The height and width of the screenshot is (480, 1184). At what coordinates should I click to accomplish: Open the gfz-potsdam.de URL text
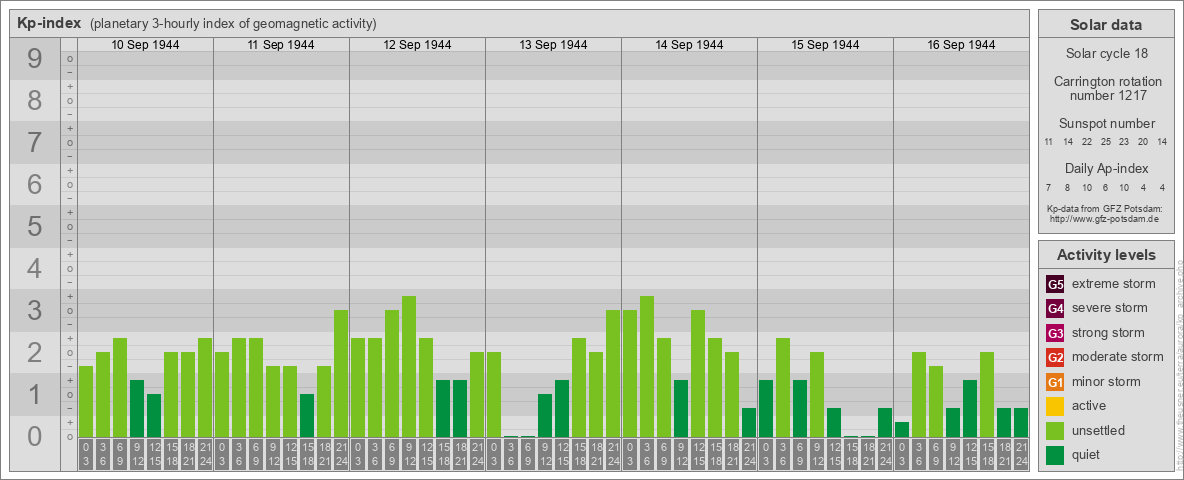click(x=1104, y=218)
